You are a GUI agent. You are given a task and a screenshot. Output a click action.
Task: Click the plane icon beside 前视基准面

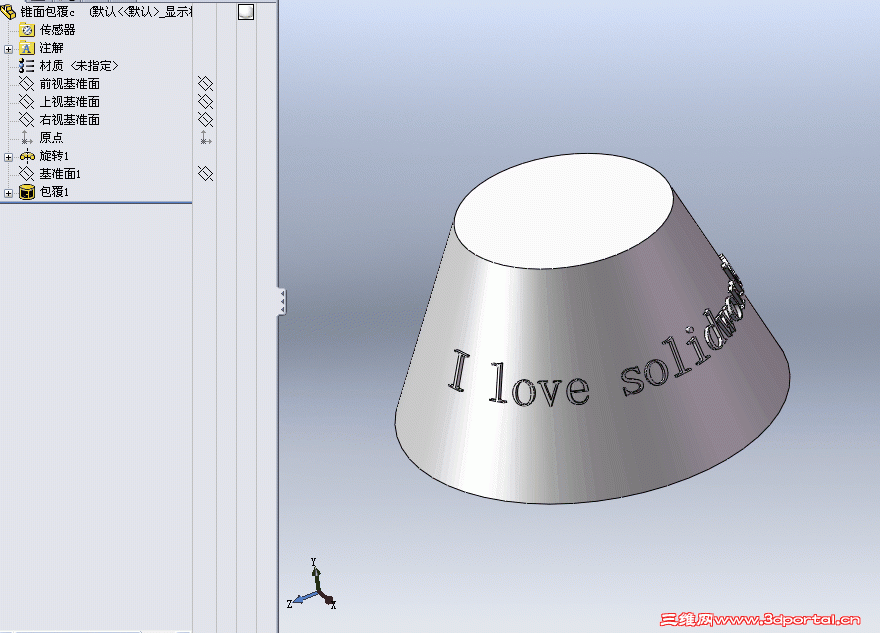27,83
